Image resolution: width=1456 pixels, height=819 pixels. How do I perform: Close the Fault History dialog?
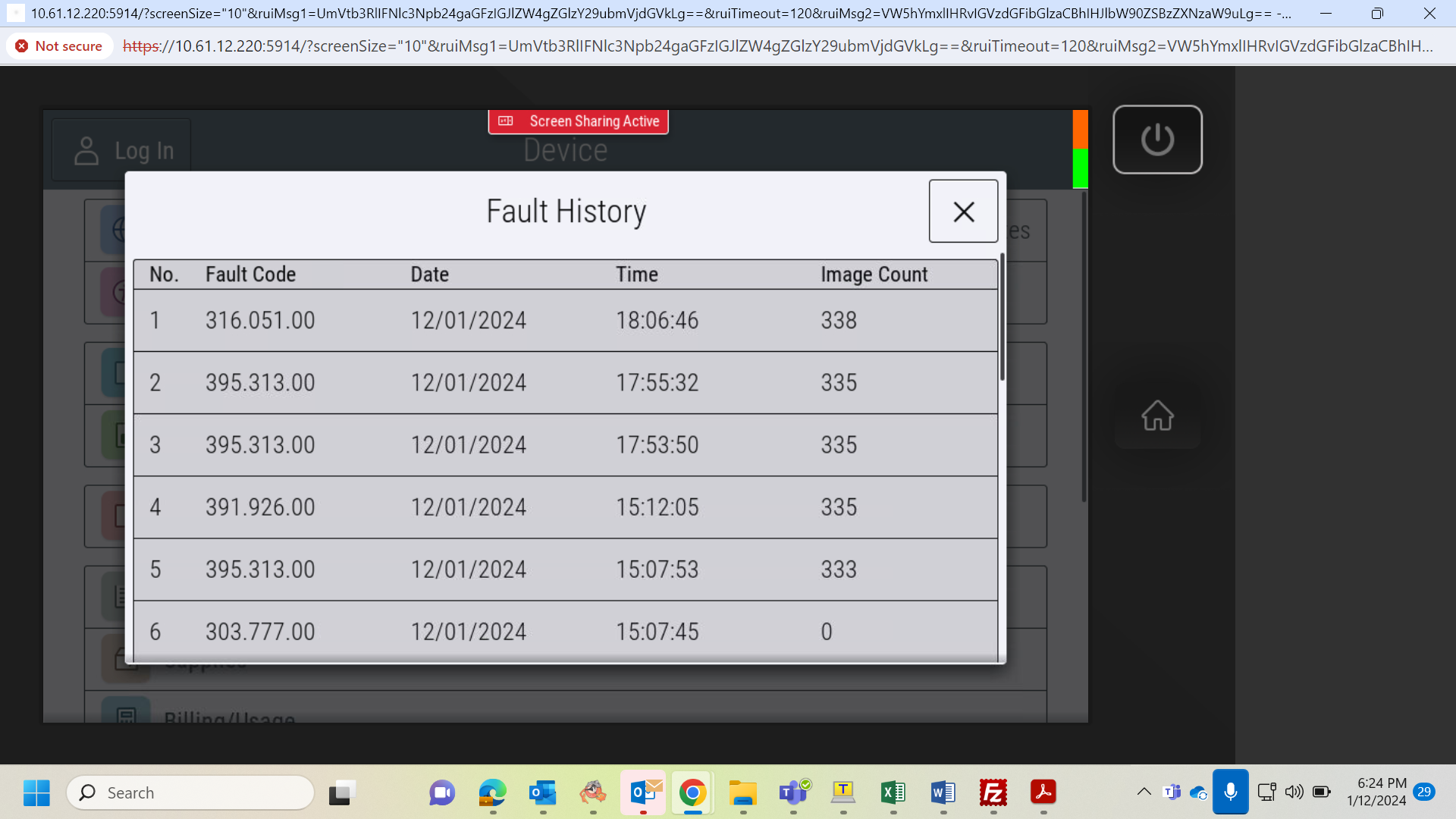pyautogui.click(x=963, y=212)
